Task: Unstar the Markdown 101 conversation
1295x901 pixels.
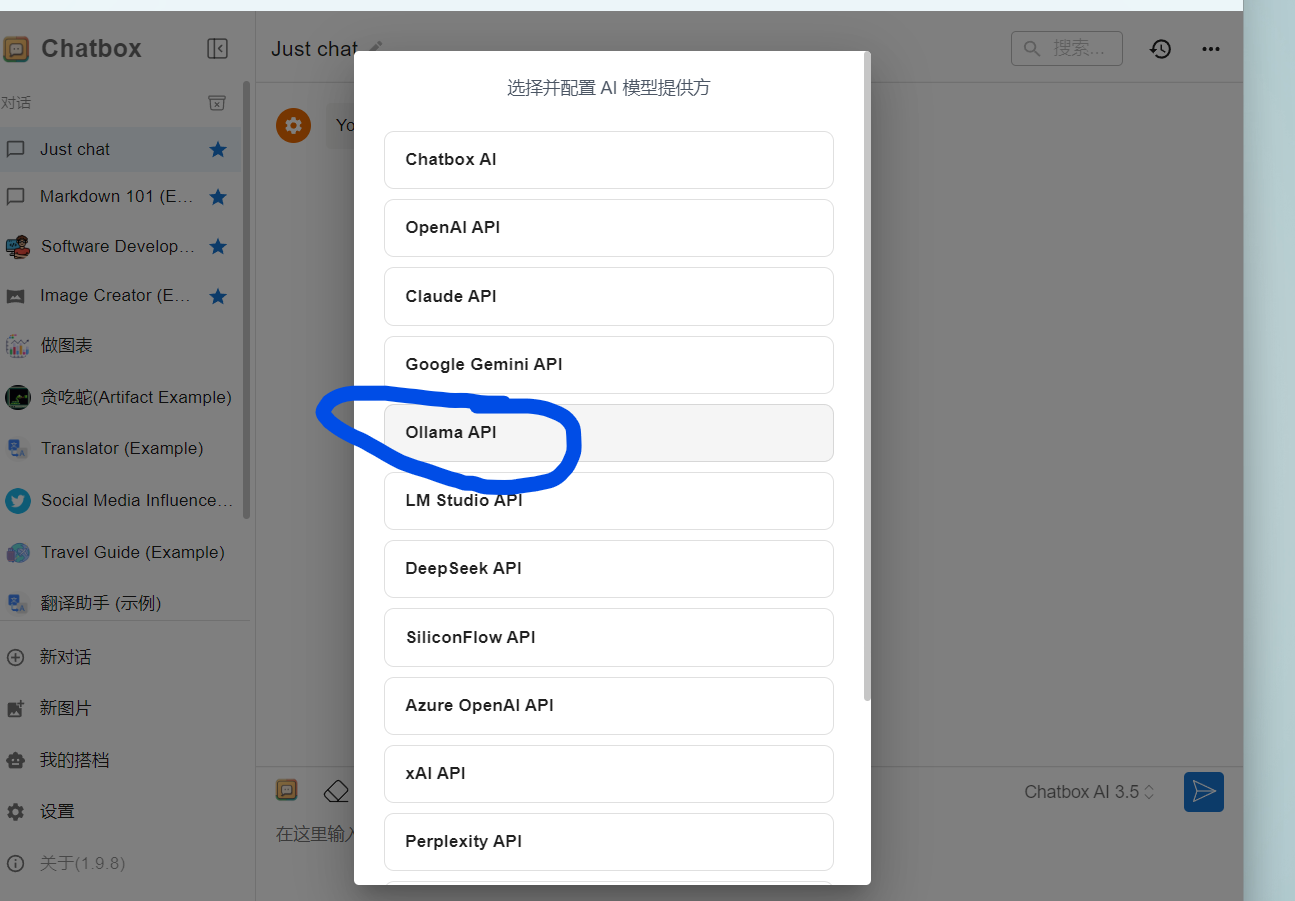Action: [x=218, y=197]
